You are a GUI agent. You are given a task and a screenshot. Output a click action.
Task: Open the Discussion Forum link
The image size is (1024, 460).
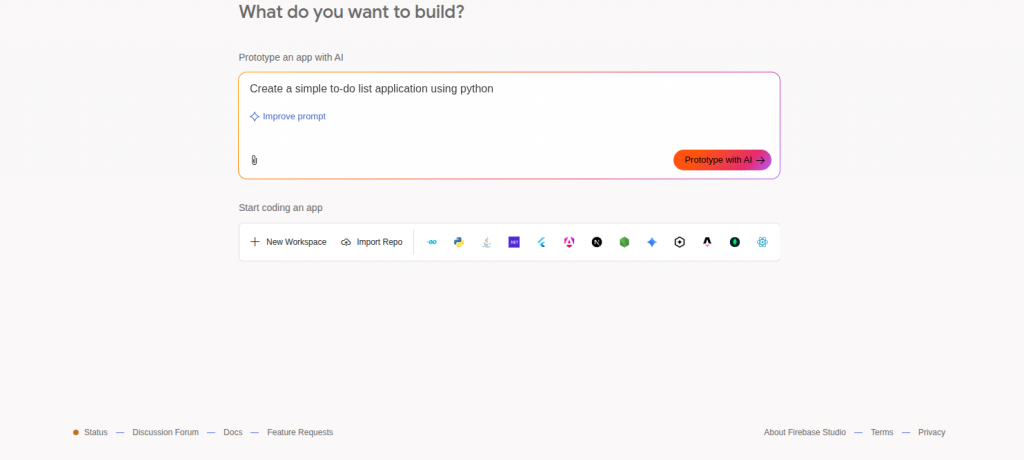pos(165,433)
